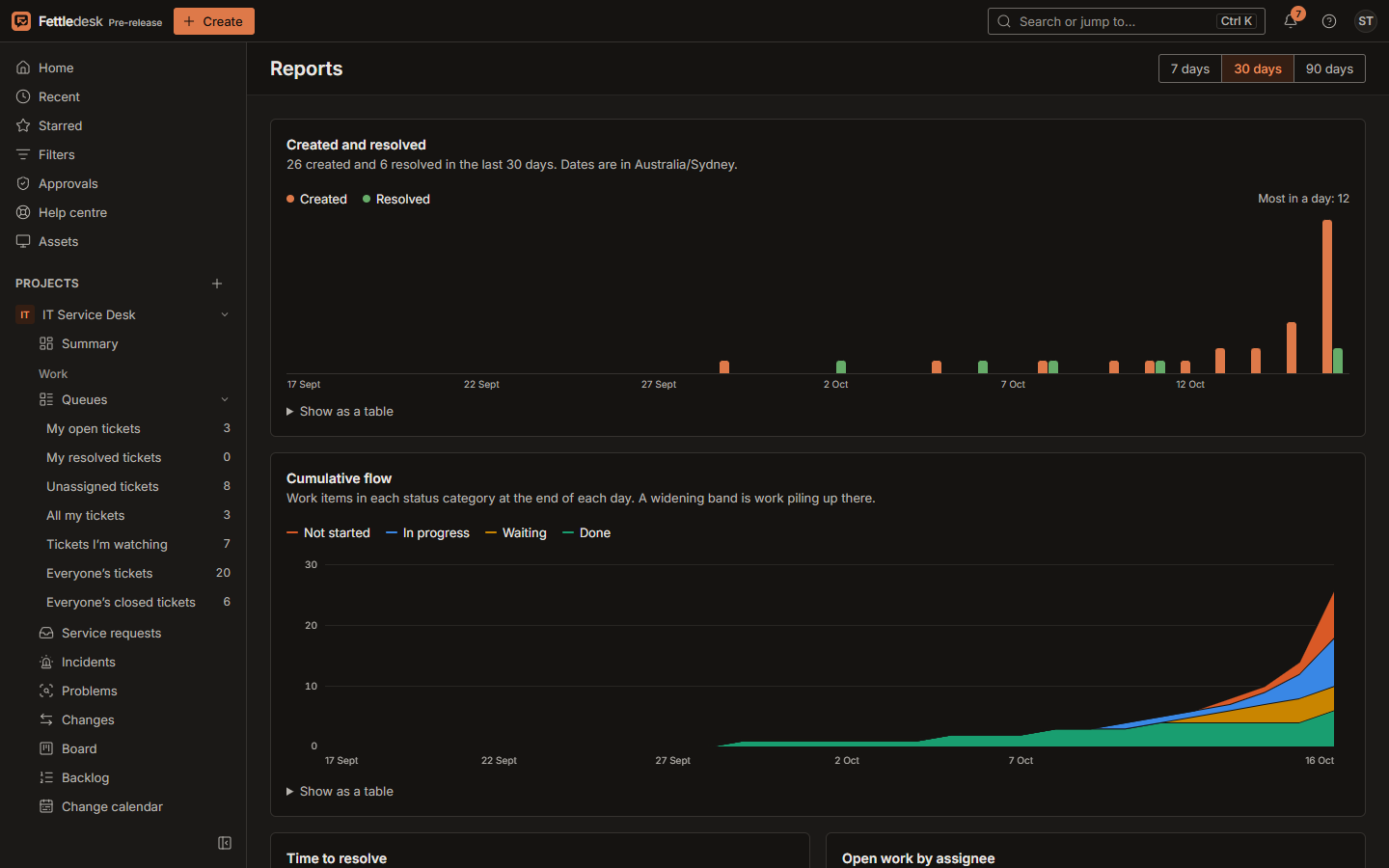
Task: Click the Board icon
Action: pyautogui.click(x=46, y=748)
